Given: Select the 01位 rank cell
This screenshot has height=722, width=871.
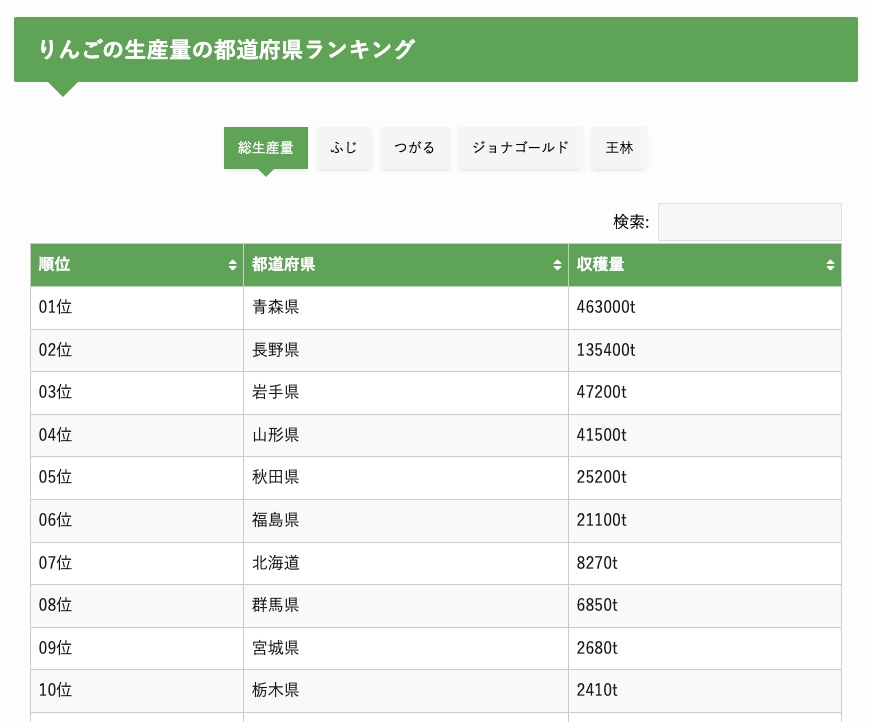Looking at the screenshot, I should point(137,308).
